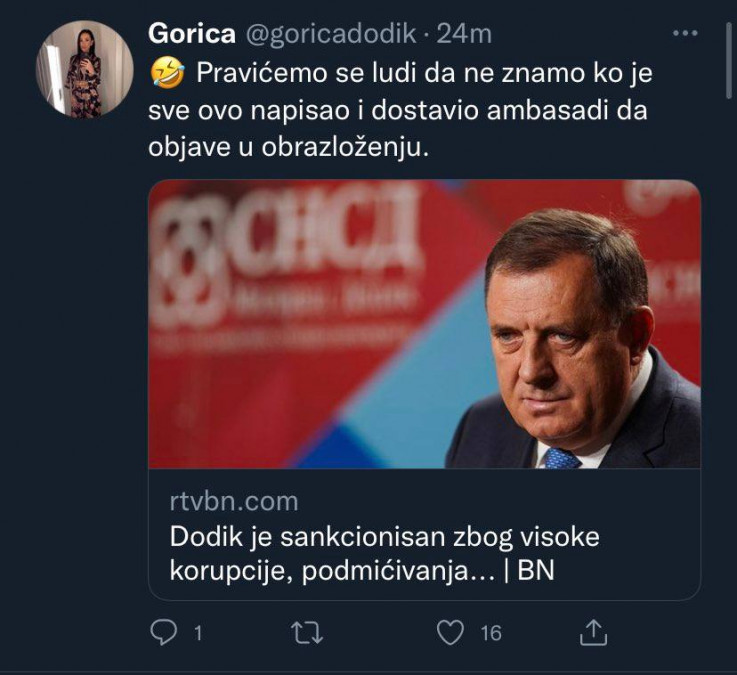
Task: Open the three-dot more options menu
Action: click(685, 33)
